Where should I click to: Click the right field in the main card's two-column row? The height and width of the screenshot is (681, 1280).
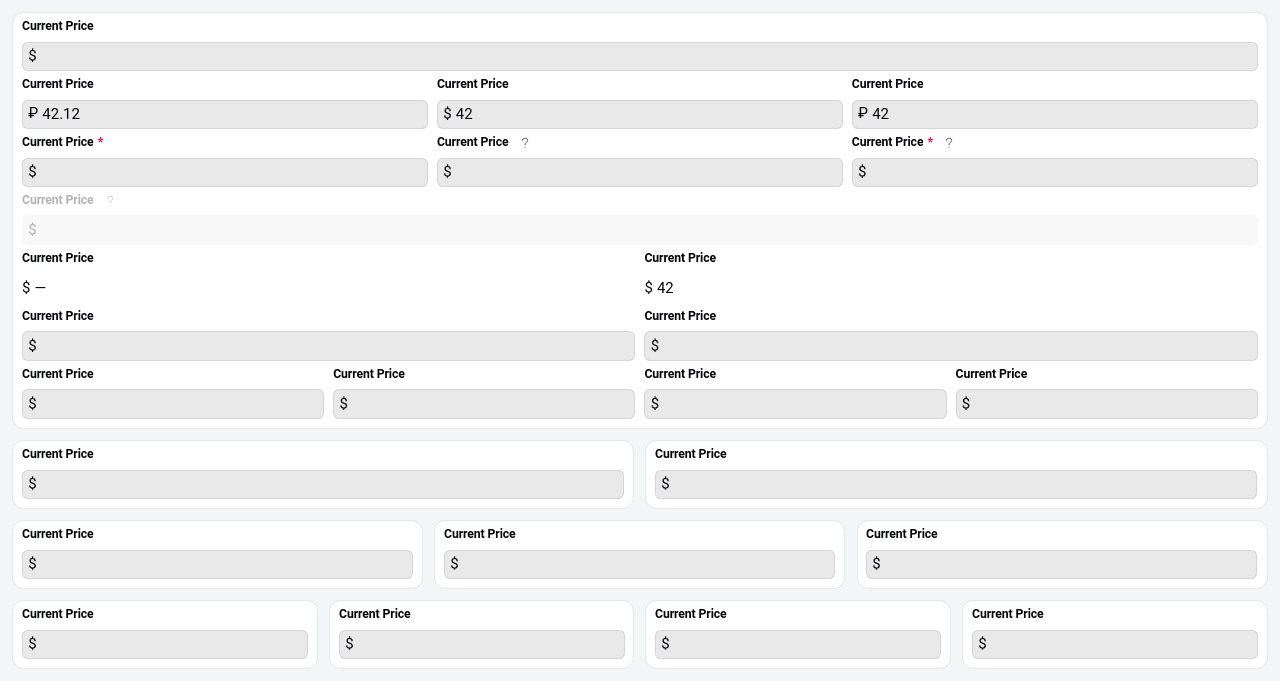[x=950, y=346]
